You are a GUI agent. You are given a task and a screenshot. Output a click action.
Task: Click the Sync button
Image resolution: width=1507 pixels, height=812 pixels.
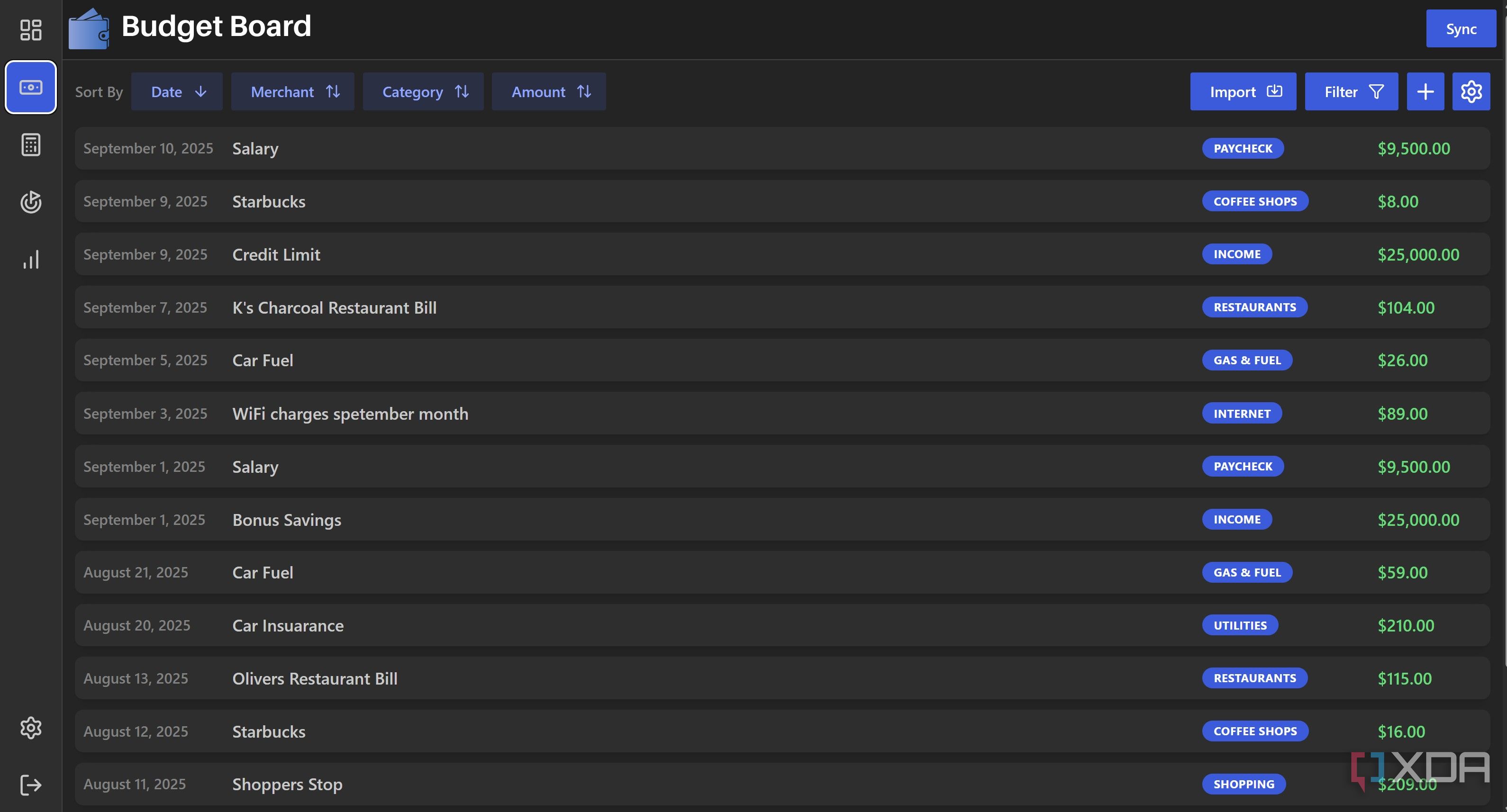[1461, 29]
